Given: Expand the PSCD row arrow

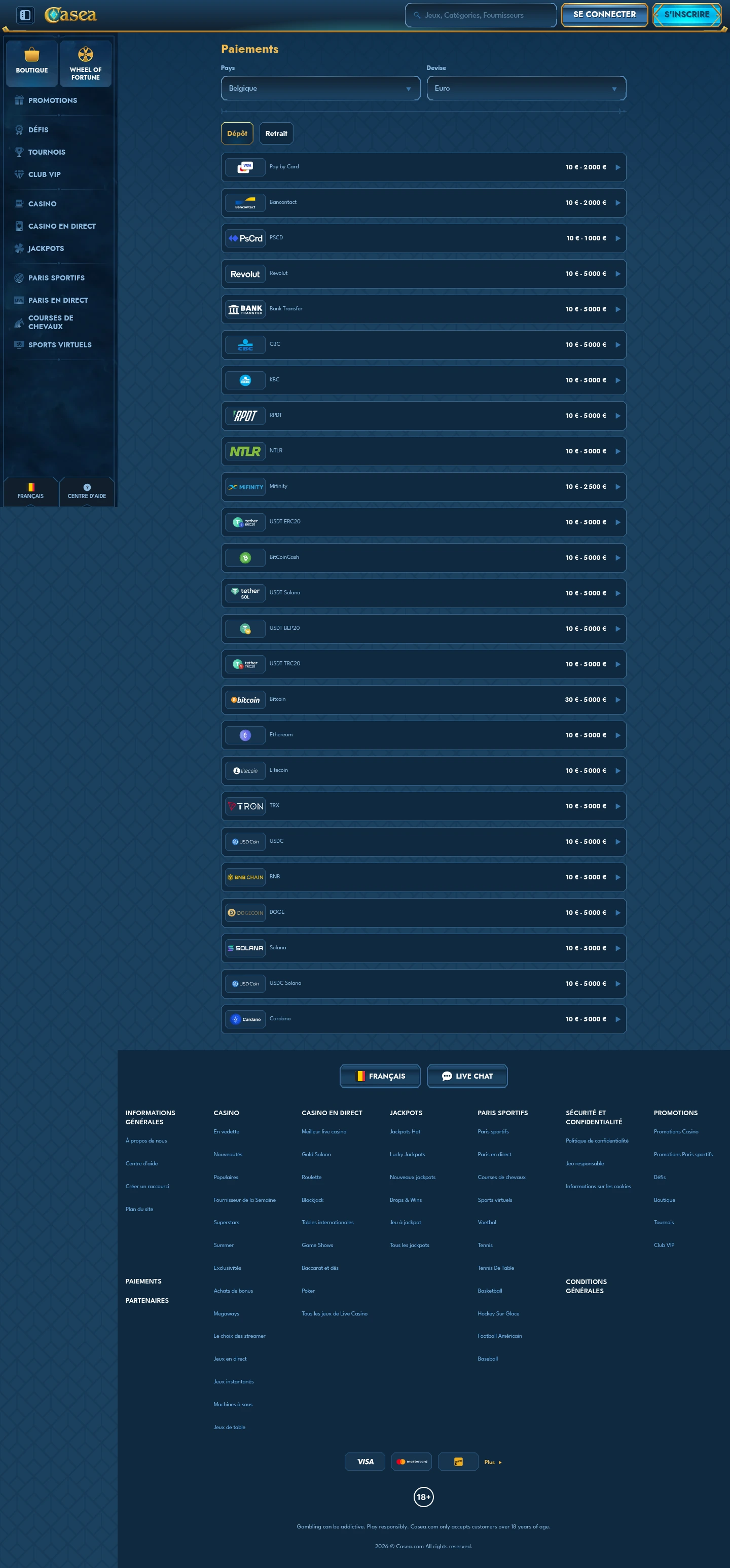Looking at the screenshot, I should 617,238.
